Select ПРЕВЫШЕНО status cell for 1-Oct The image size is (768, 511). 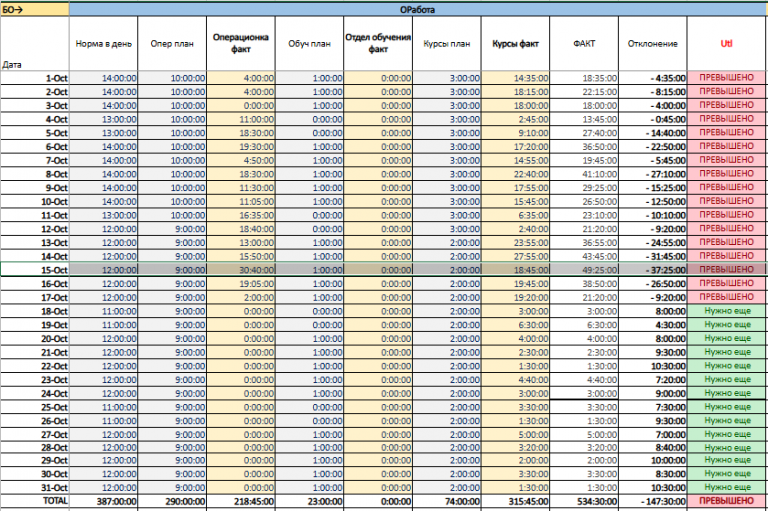727,78
